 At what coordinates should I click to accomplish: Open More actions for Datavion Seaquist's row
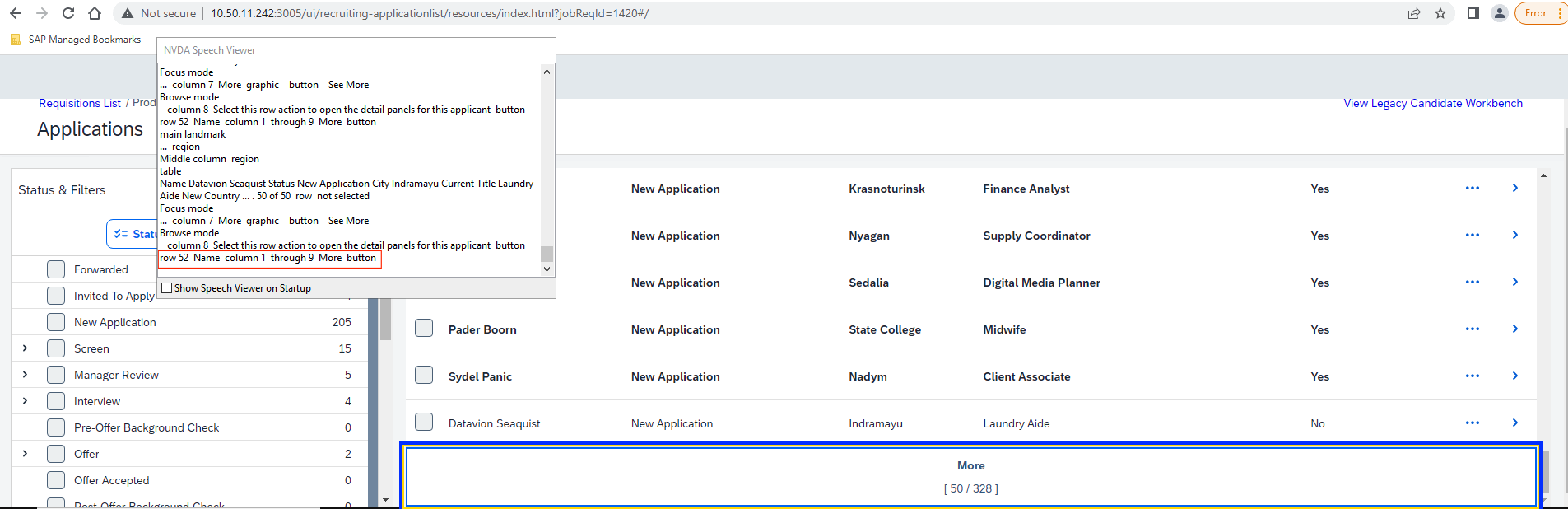pos(1473,422)
